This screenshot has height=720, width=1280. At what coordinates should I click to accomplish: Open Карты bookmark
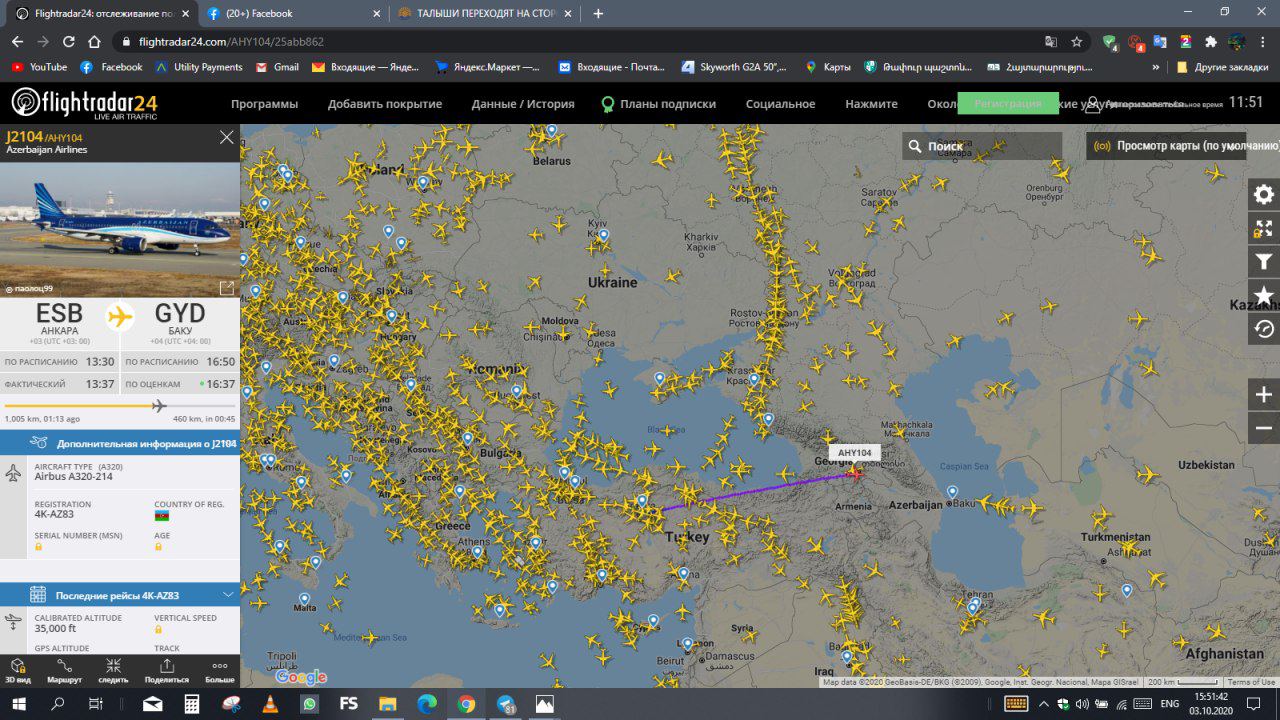(828, 67)
